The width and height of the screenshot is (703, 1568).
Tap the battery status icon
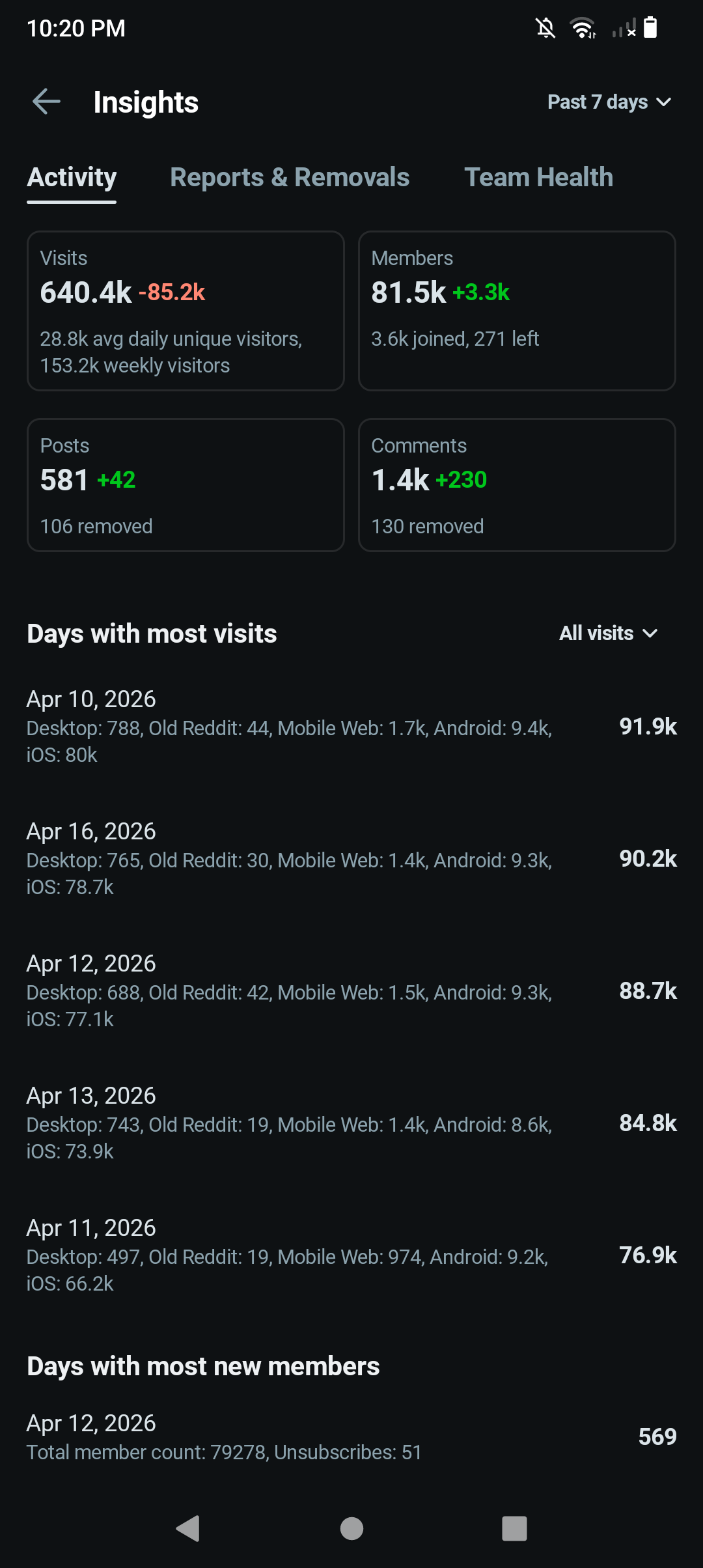tap(650, 28)
